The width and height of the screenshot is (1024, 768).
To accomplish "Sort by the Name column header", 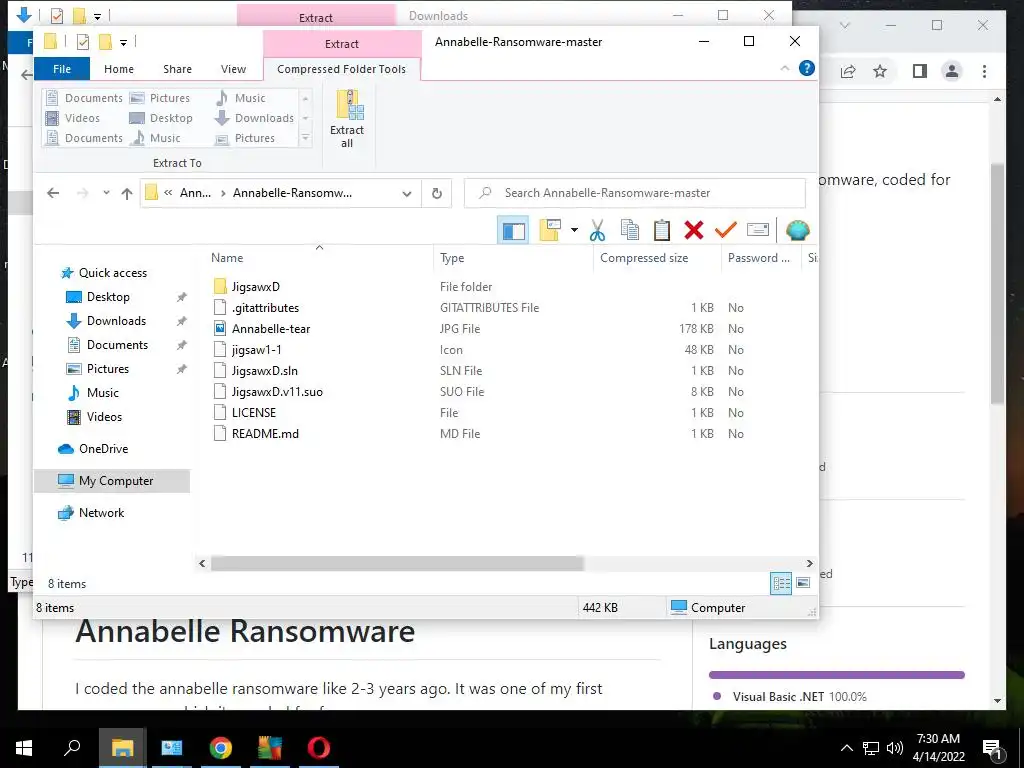I will [x=227, y=258].
